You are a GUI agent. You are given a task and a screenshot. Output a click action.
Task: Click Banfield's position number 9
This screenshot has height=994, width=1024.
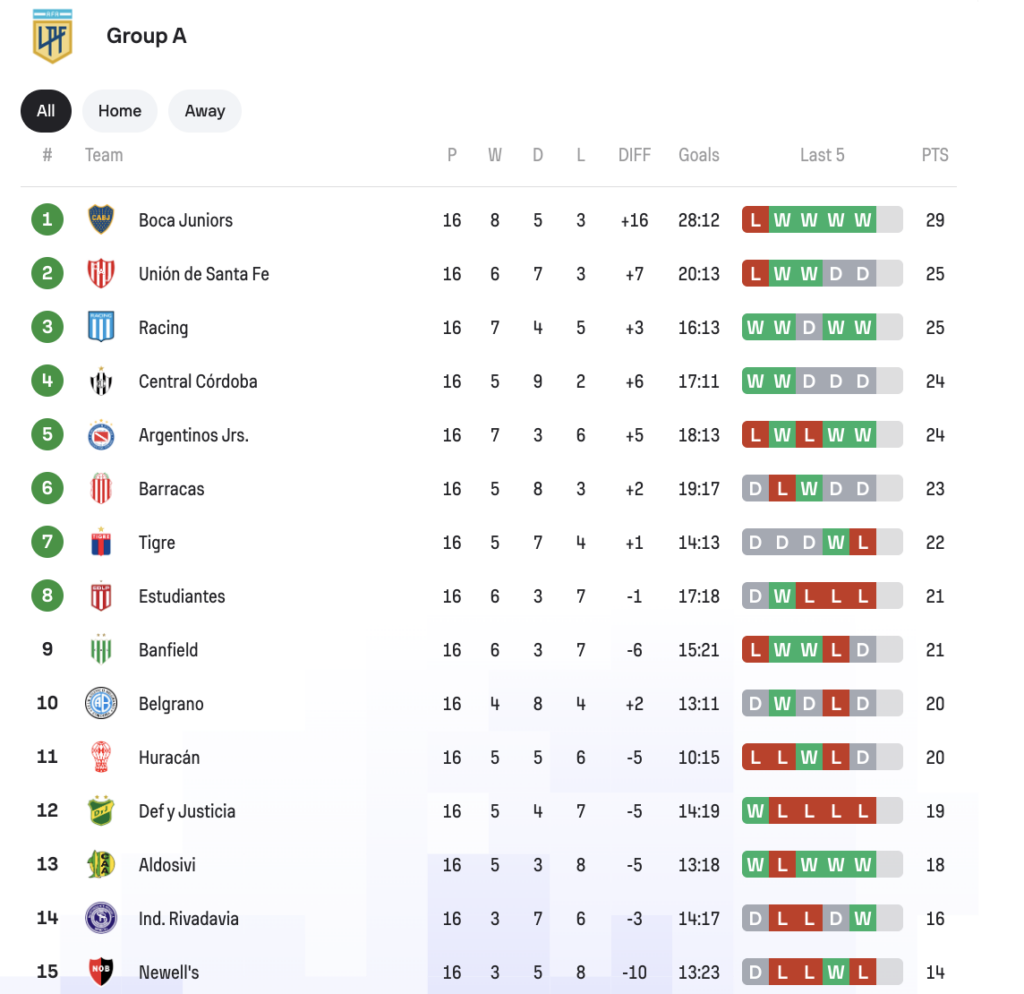click(x=47, y=650)
